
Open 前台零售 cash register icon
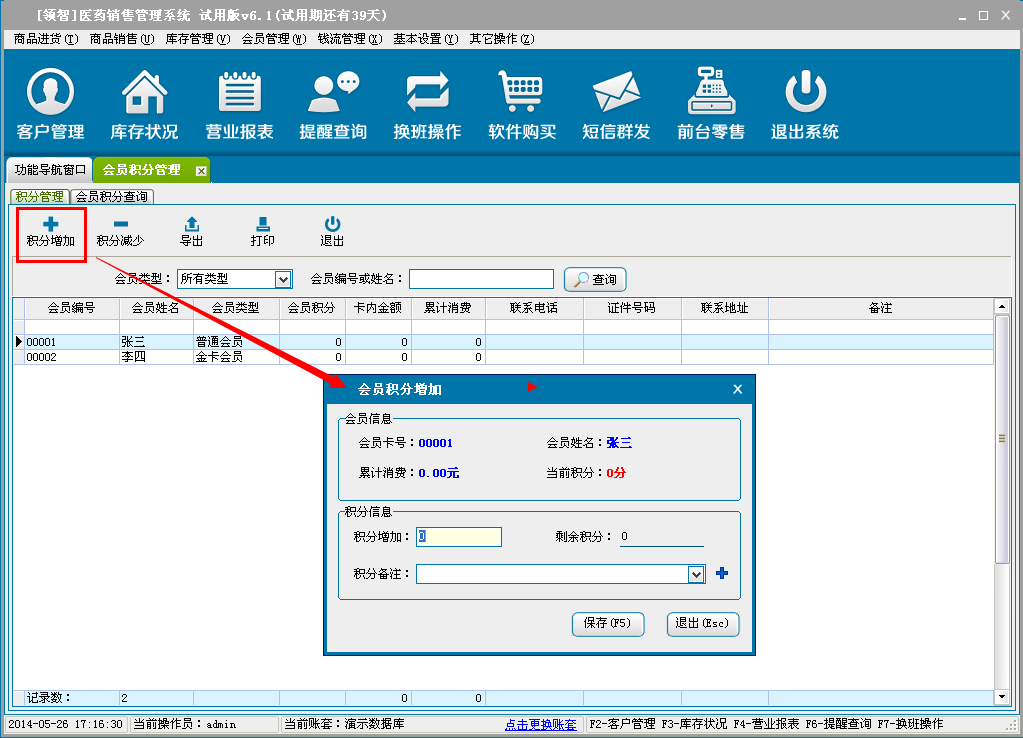[711, 105]
